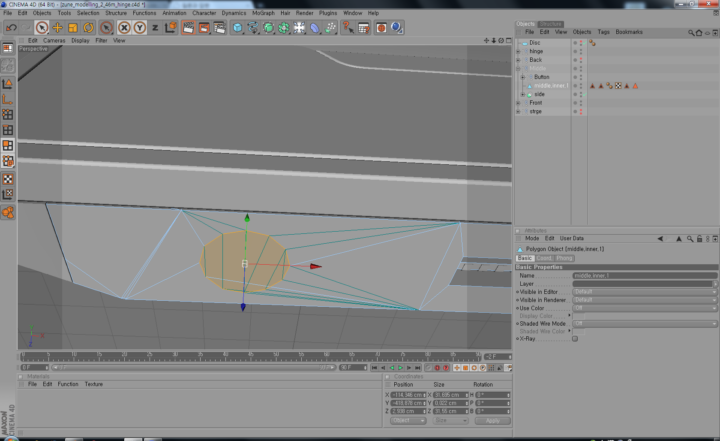Click the Undo arrow icon
This screenshot has width=720, height=441.
(x=11, y=28)
